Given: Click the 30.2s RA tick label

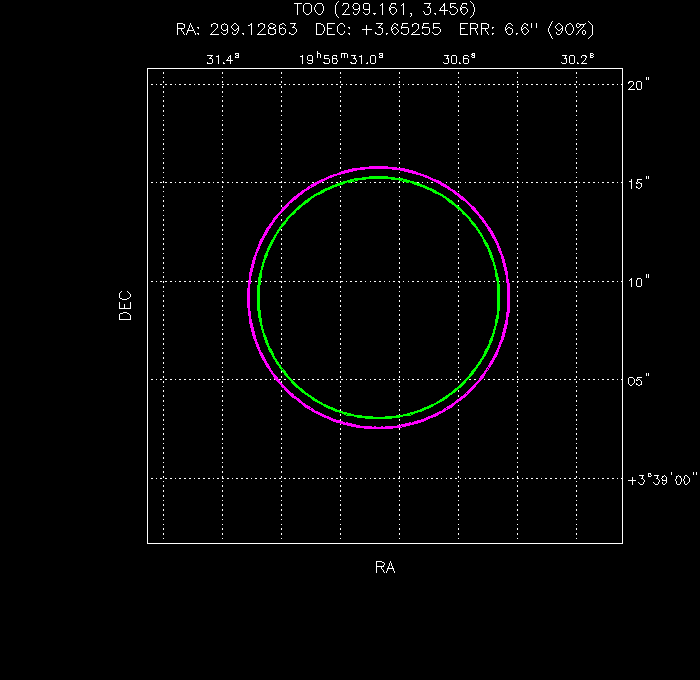Looking at the screenshot, I should click(x=577, y=60).
